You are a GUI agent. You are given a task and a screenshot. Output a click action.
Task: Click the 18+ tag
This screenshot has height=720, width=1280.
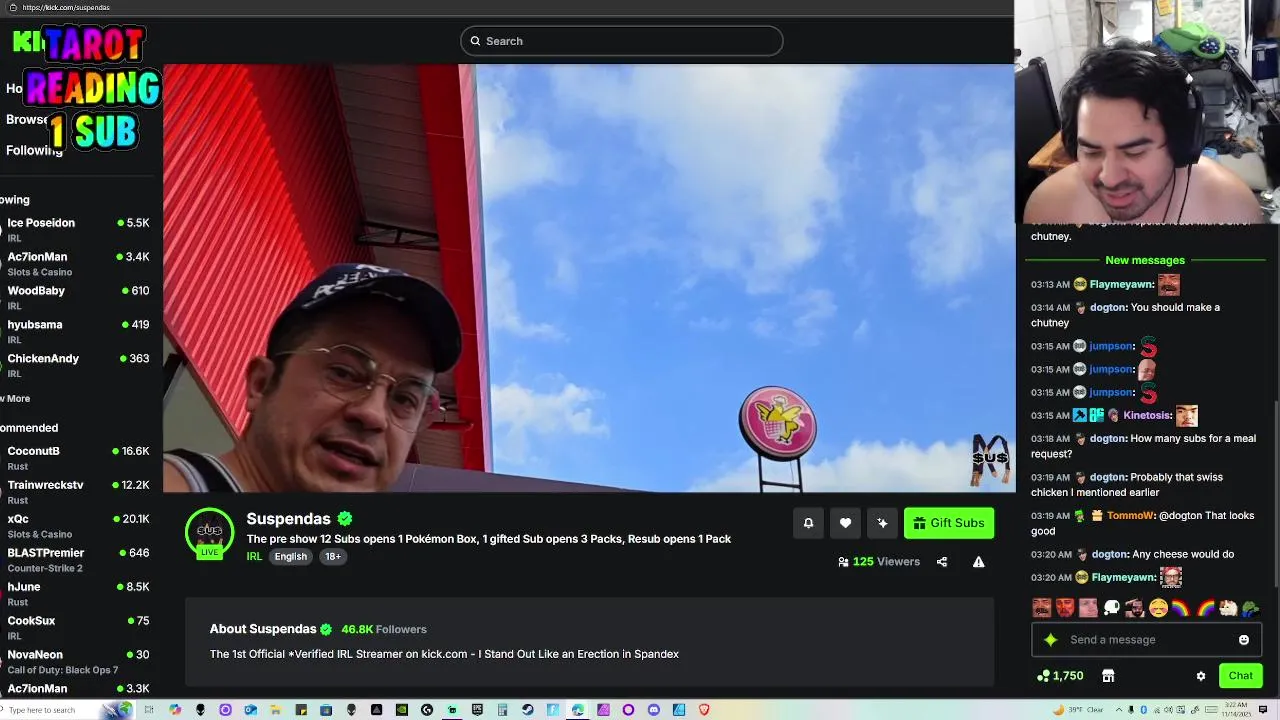pyautogui.click(x=333, y=557)
